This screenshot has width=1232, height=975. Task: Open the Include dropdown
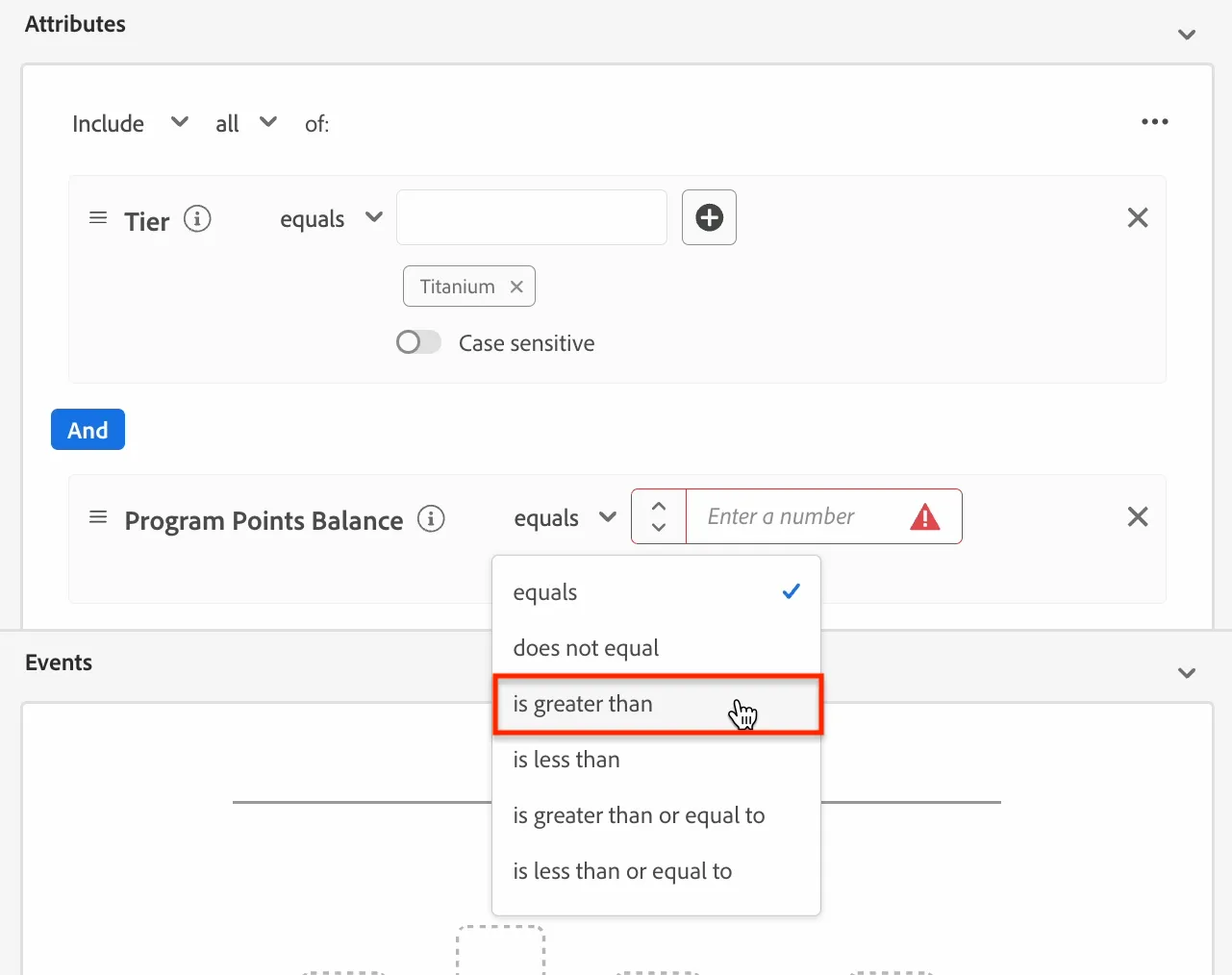tap(130, 123)
